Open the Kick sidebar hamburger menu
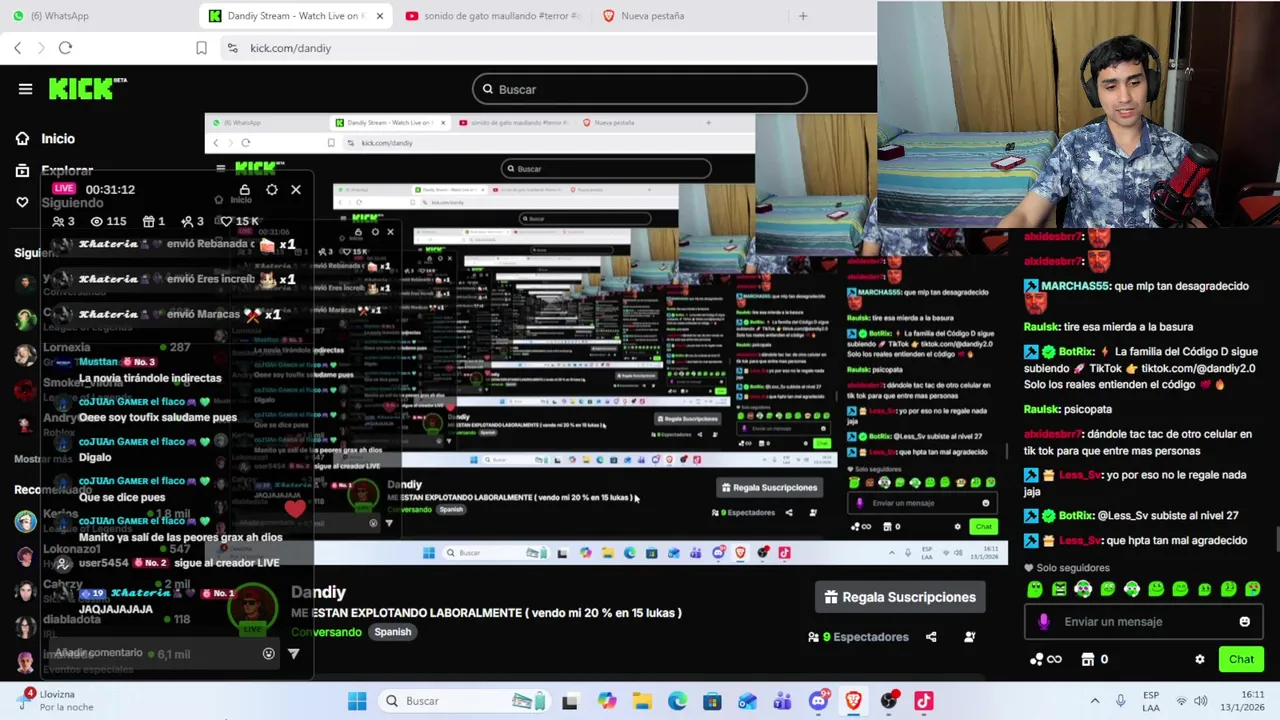Viewport: 1280px width, 720px height. [25, 89]
